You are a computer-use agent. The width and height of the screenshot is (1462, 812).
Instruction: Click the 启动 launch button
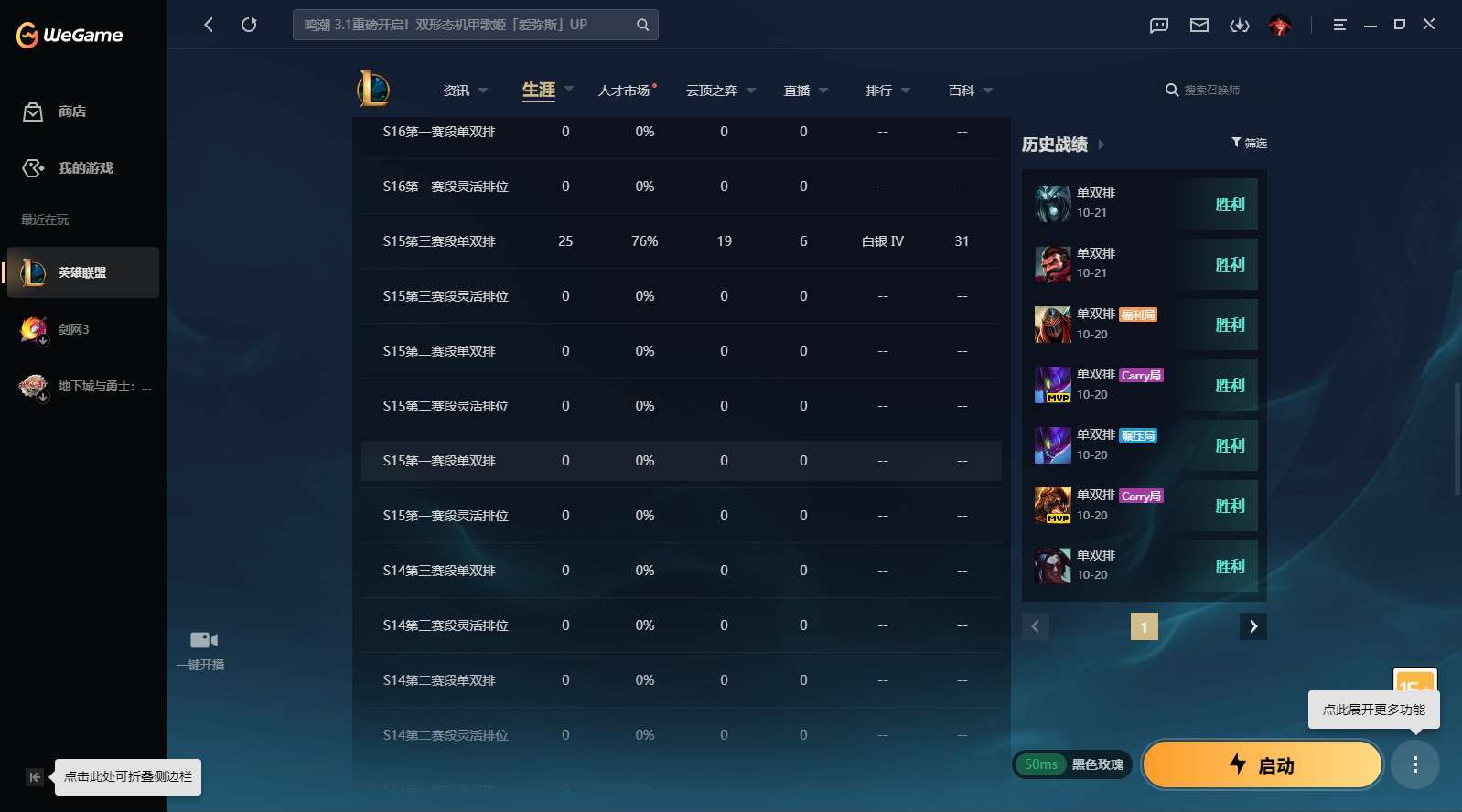[1263, 764]
